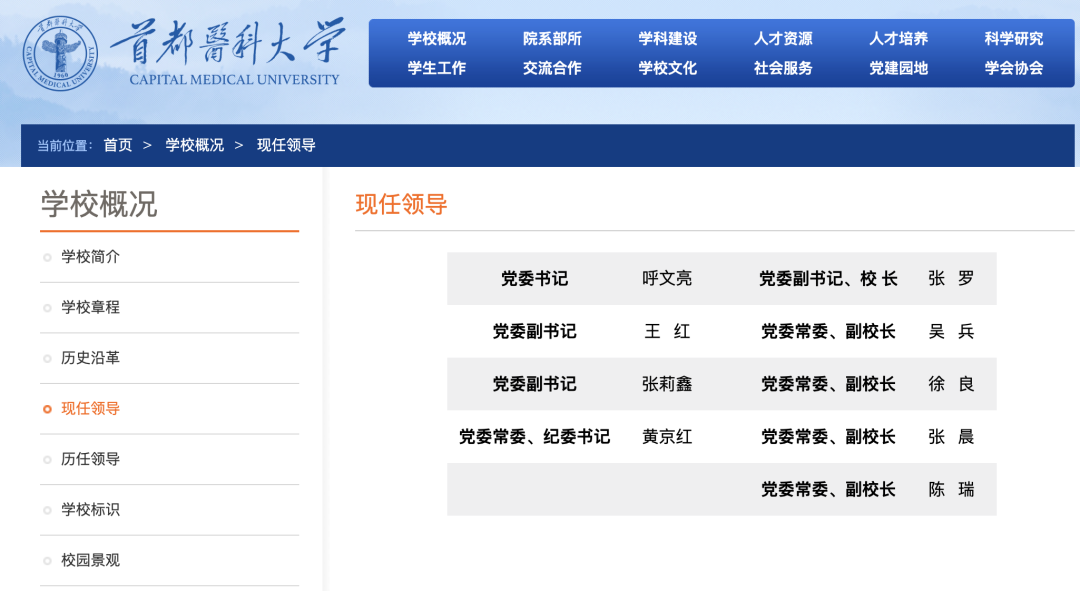Open 学校章程 in the sidebar
This screenshot has width=1080, height=591.
point(90,307)
